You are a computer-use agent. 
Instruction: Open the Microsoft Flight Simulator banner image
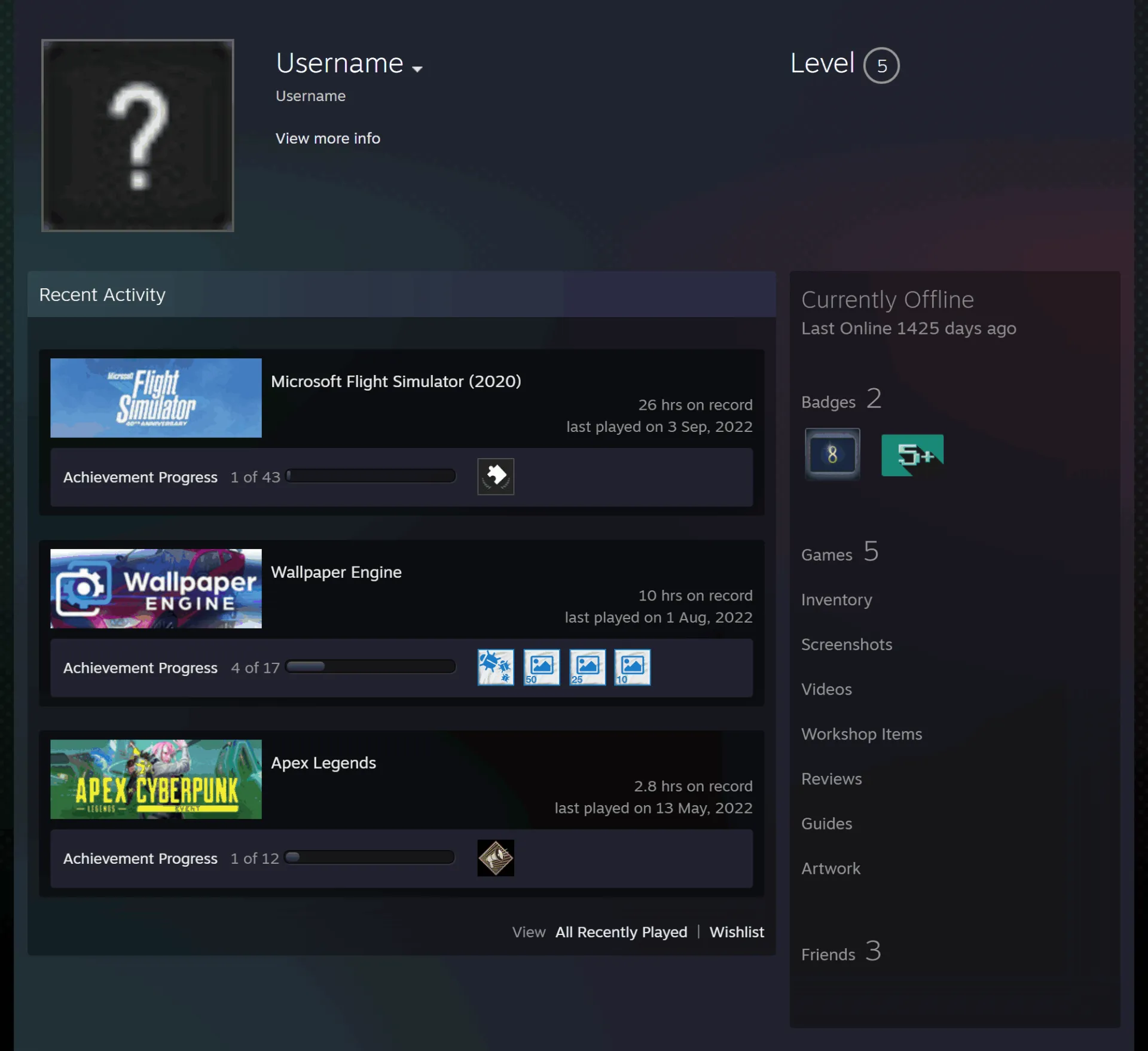click(x=156, y=398)
